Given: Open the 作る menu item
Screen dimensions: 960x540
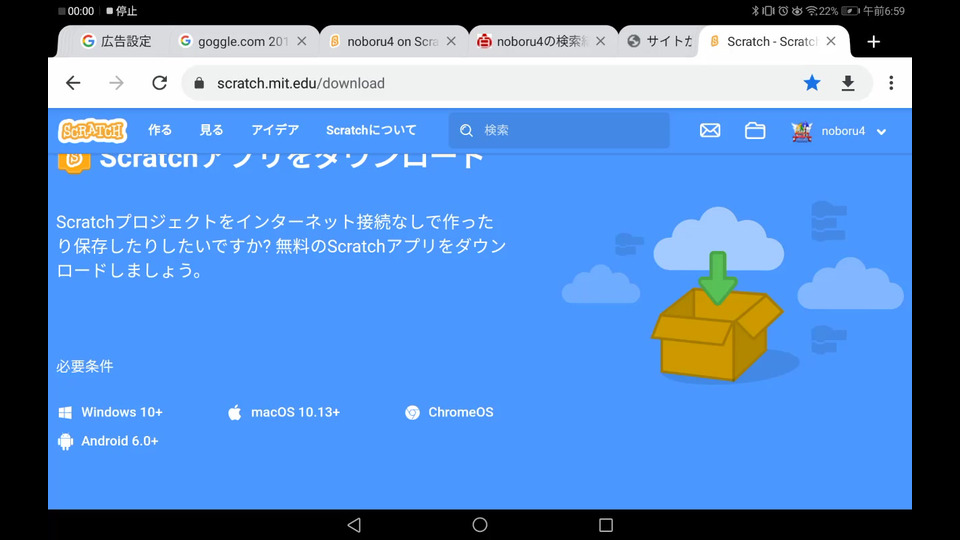Looking at the screenshot, I should (160, 130).
